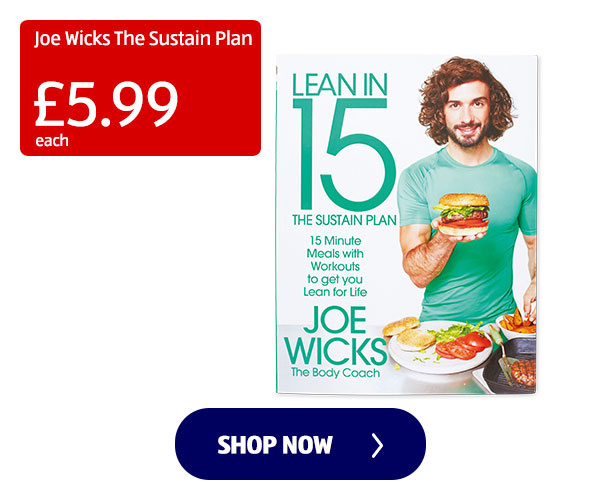Select the Joe Wicks The Sustain Plan title
Viewport: 600px width, 500px height.
click(x=143, y=39)
